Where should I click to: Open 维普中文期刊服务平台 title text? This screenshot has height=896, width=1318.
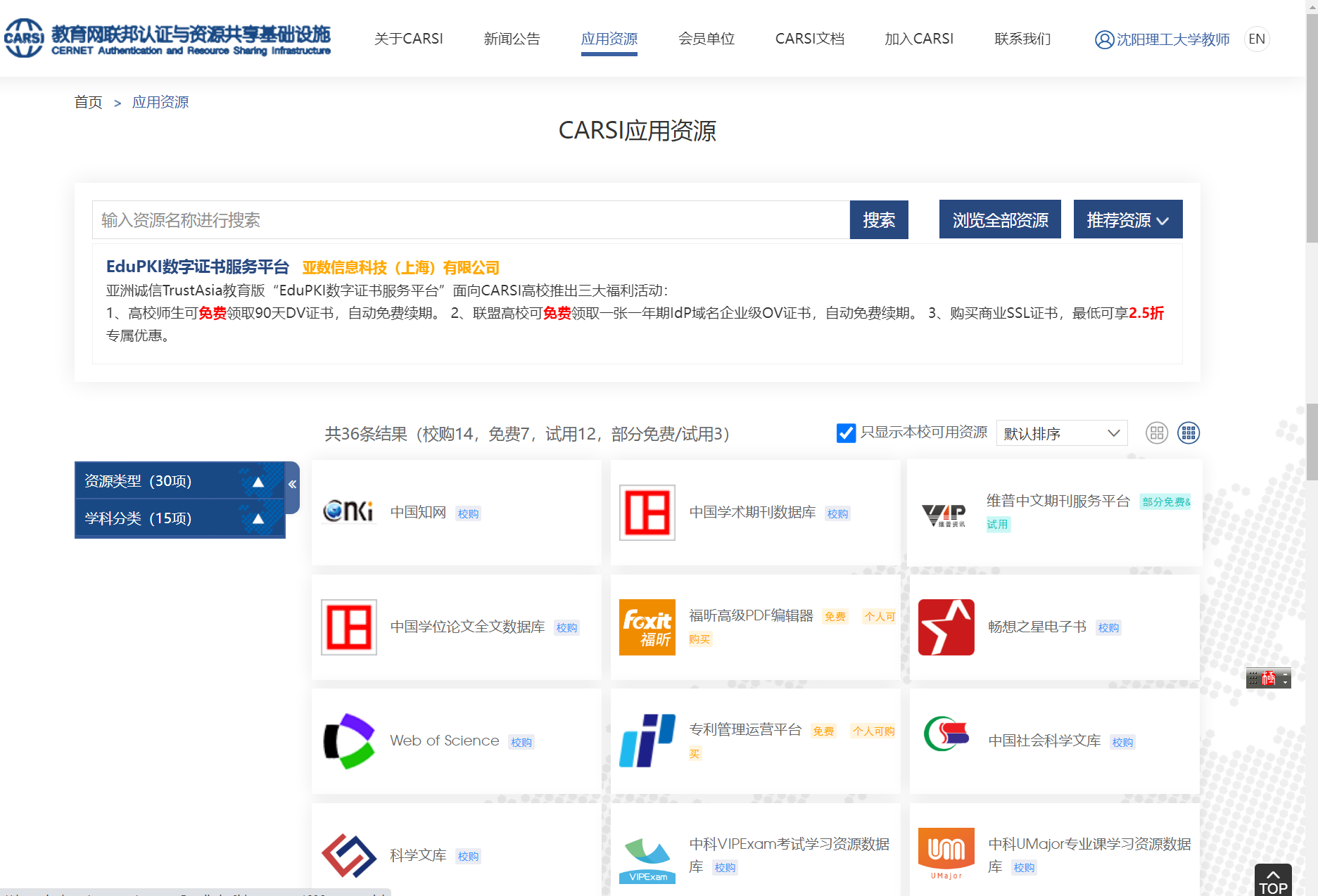pos(1058,501)
